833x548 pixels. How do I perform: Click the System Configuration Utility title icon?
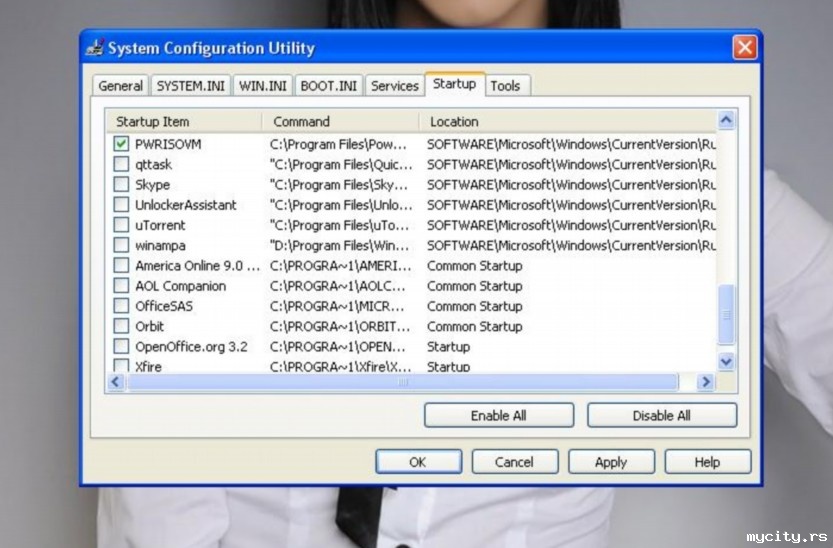point(95,48)
